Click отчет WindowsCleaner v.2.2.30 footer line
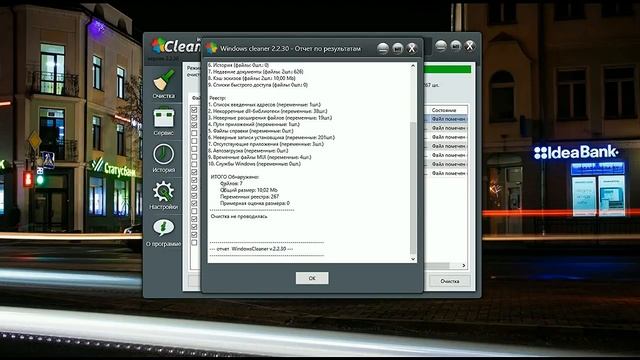Screen dimensions: 640x360 click(x=251, y=249)
